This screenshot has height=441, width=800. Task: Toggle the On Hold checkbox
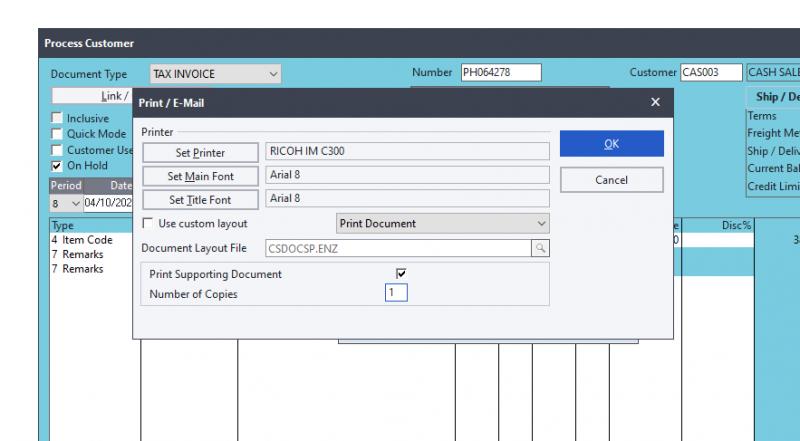[57, 166]
